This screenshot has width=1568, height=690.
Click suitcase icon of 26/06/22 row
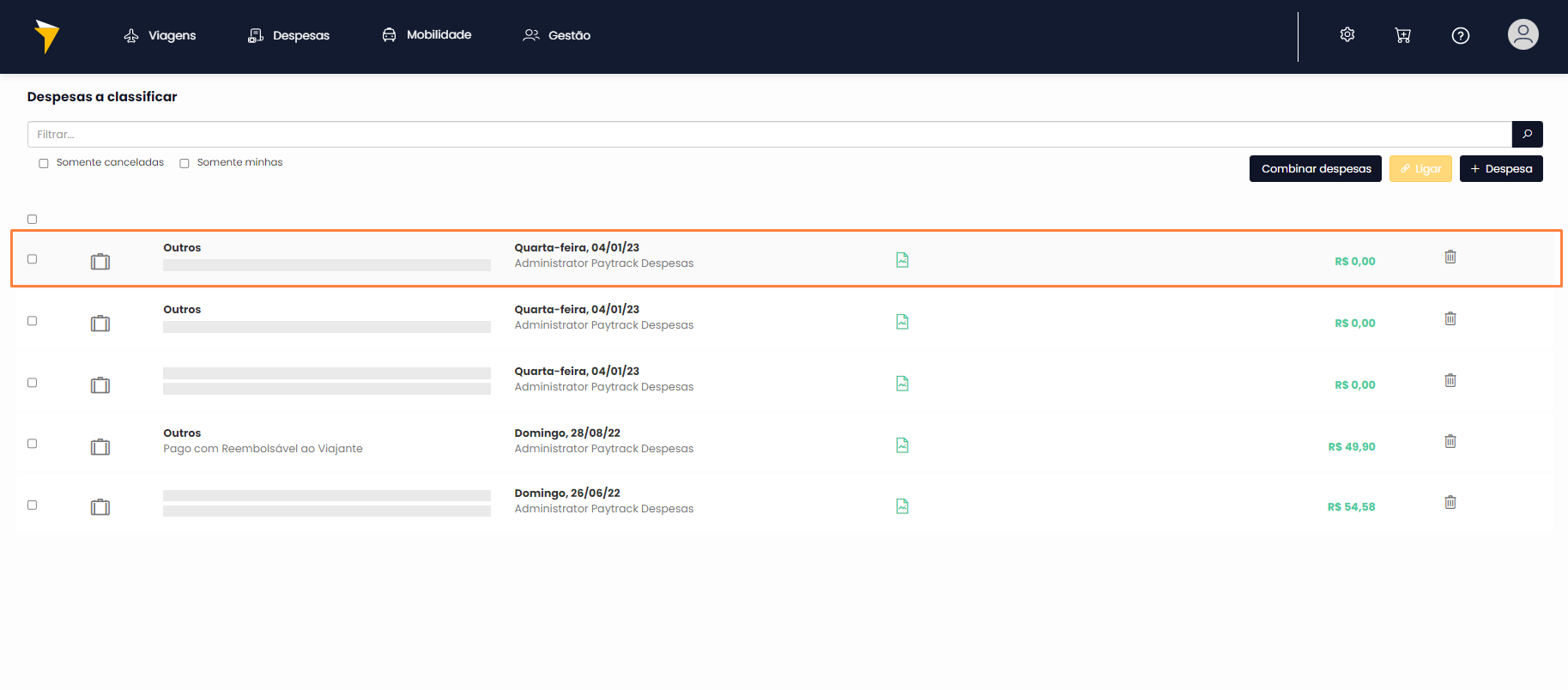(x=100, y=506)
